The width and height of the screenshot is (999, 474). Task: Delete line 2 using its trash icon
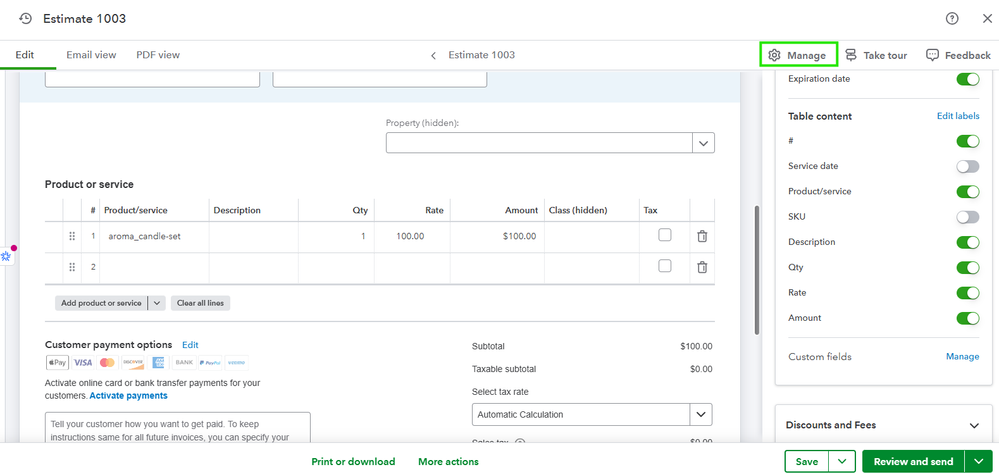click(x=702, y=267)
